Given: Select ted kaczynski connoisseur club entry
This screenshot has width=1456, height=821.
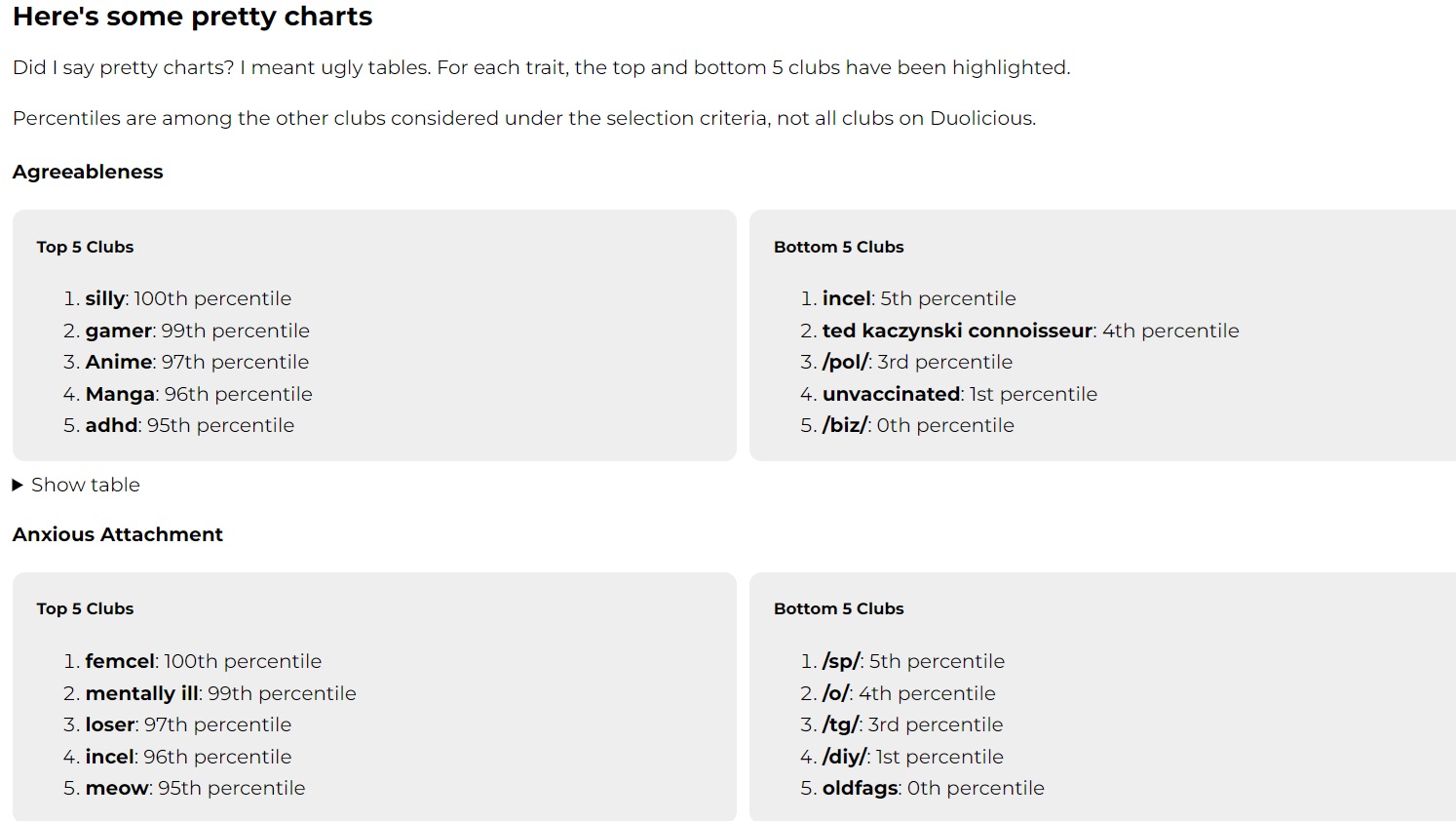Looking at the screenshot, I should click(957, 331).
